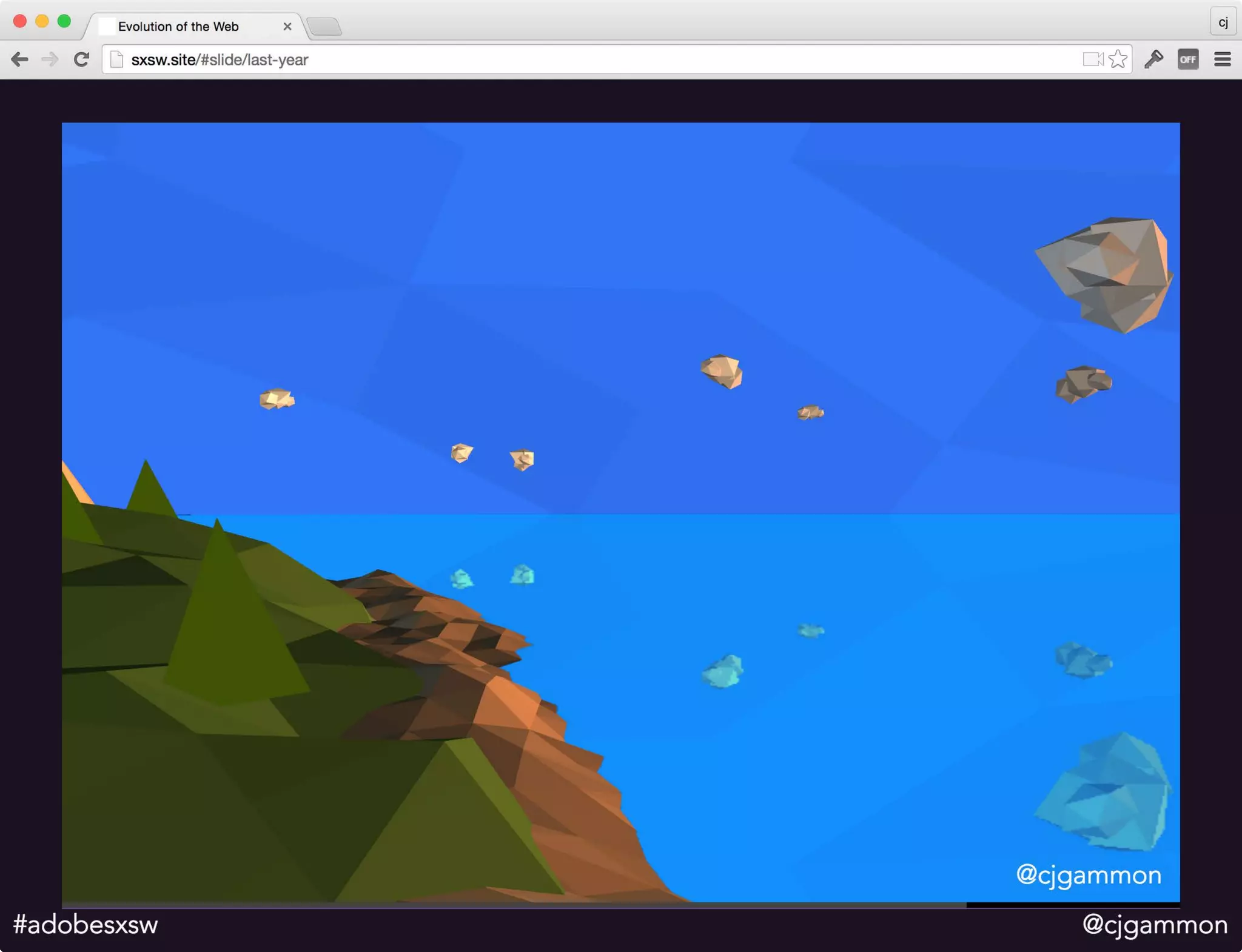Image resolution: width=1242 pixels, height=952 pixels.
Task: Bookmark this page with the star icon
Action: (x=1118, y=59)
